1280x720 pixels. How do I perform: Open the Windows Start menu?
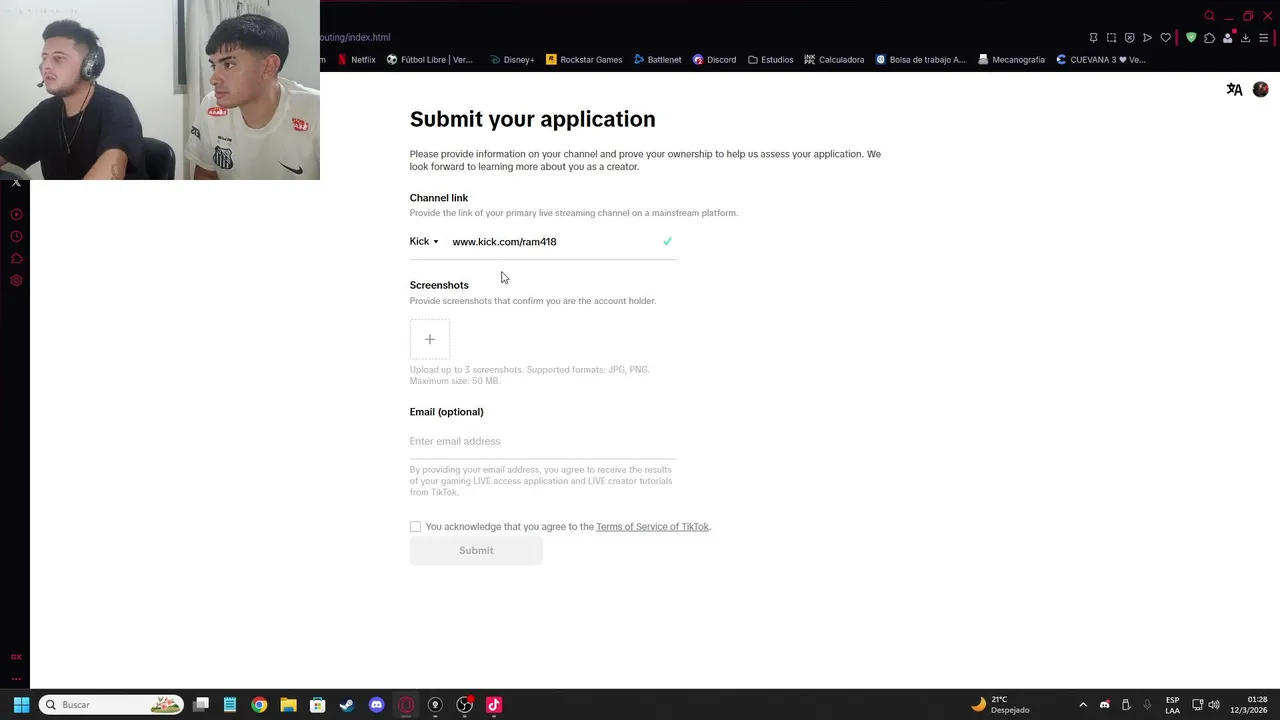[x=21, y=705]
